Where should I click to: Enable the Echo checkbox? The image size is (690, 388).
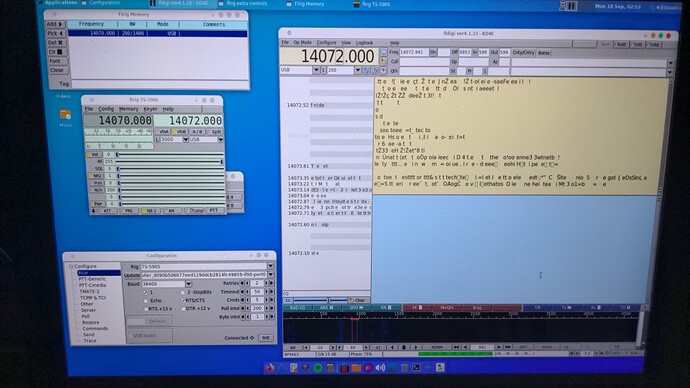coord(146,300)
